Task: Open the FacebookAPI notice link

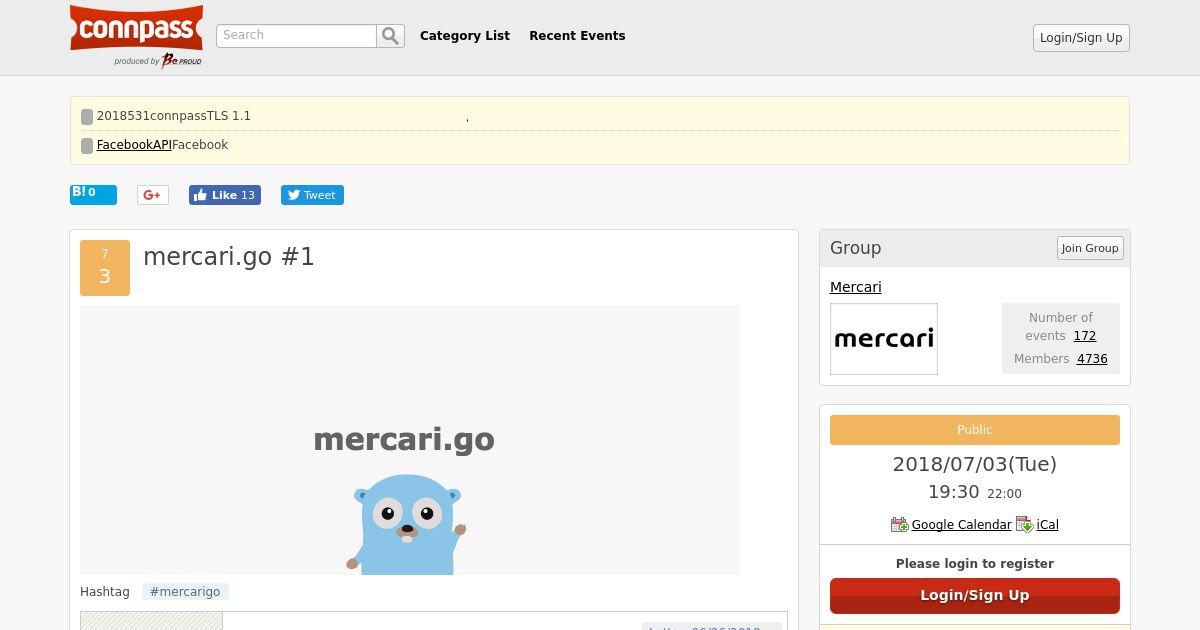Action: [x=134, y=145]
